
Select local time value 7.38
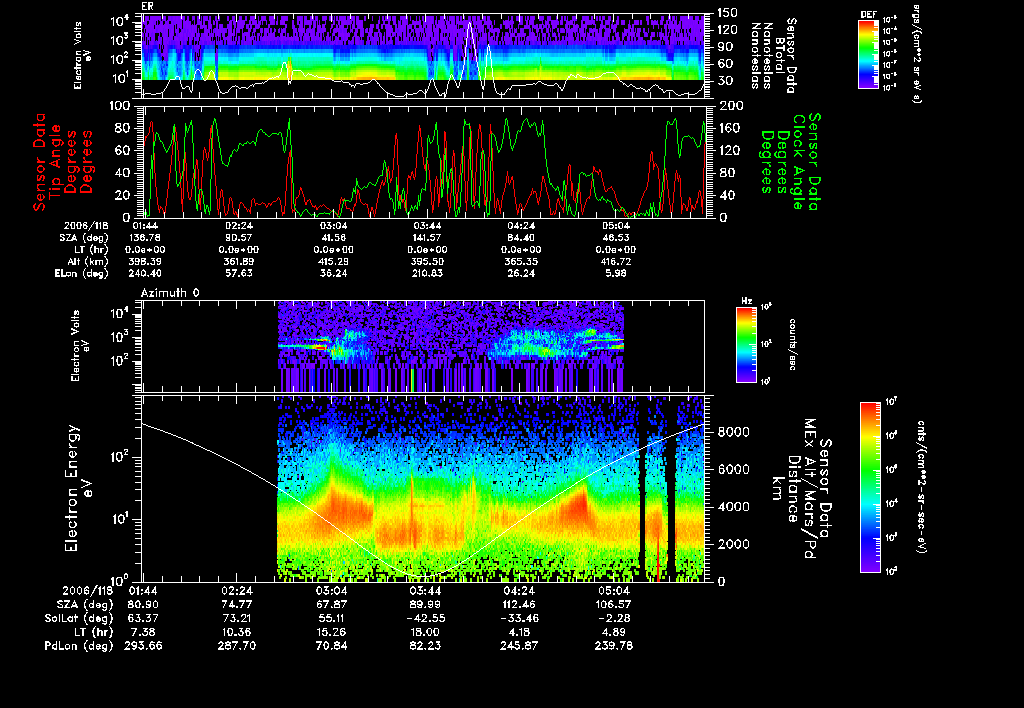pos(144,632)
